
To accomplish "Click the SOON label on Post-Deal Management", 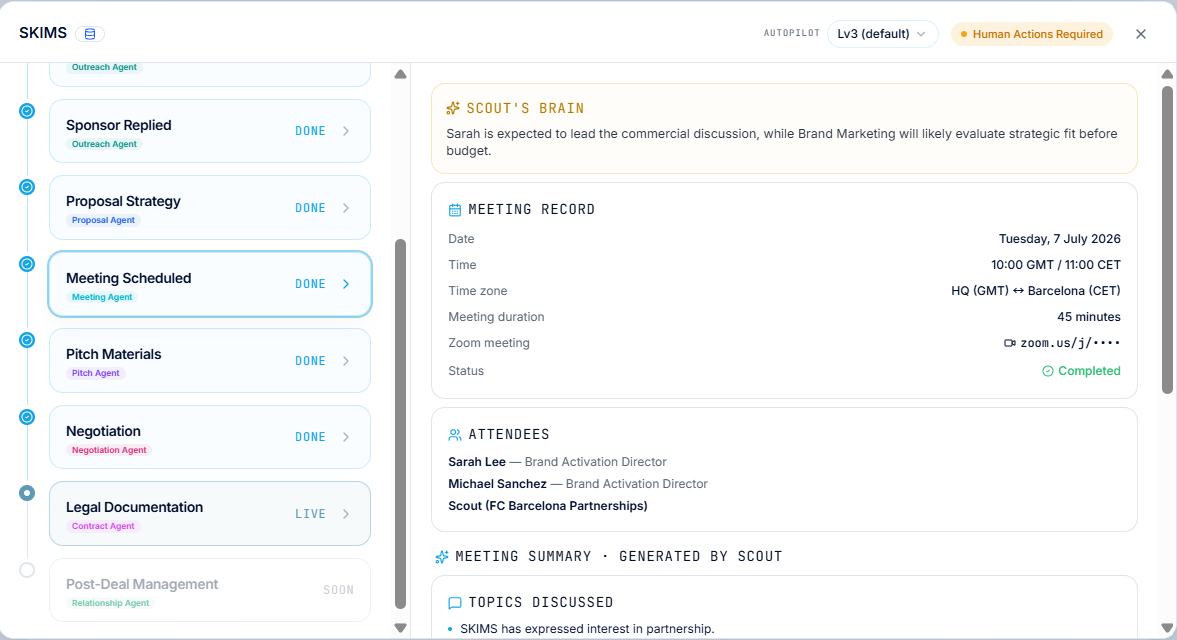I will tap(339, 590).
